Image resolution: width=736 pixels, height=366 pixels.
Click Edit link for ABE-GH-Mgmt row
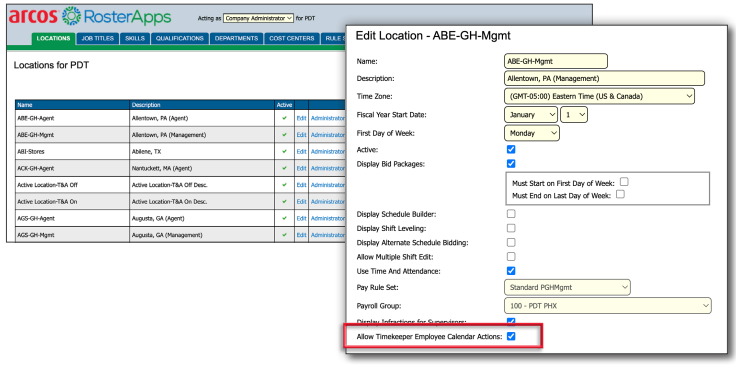[x=301, y=135]
